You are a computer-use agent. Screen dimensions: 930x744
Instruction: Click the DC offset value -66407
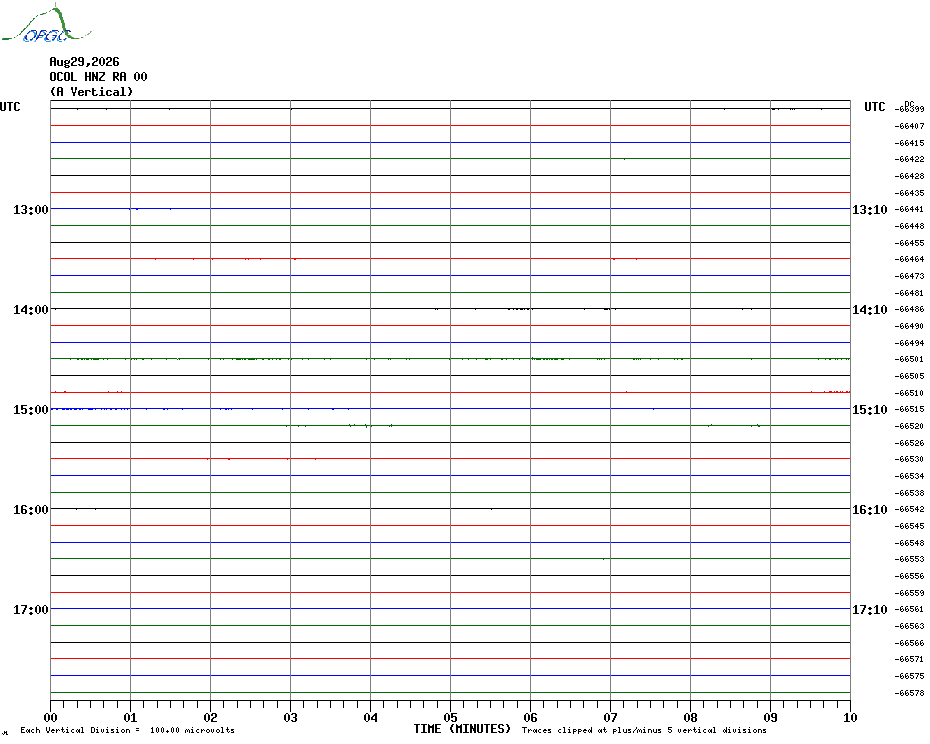coord(909,126)
